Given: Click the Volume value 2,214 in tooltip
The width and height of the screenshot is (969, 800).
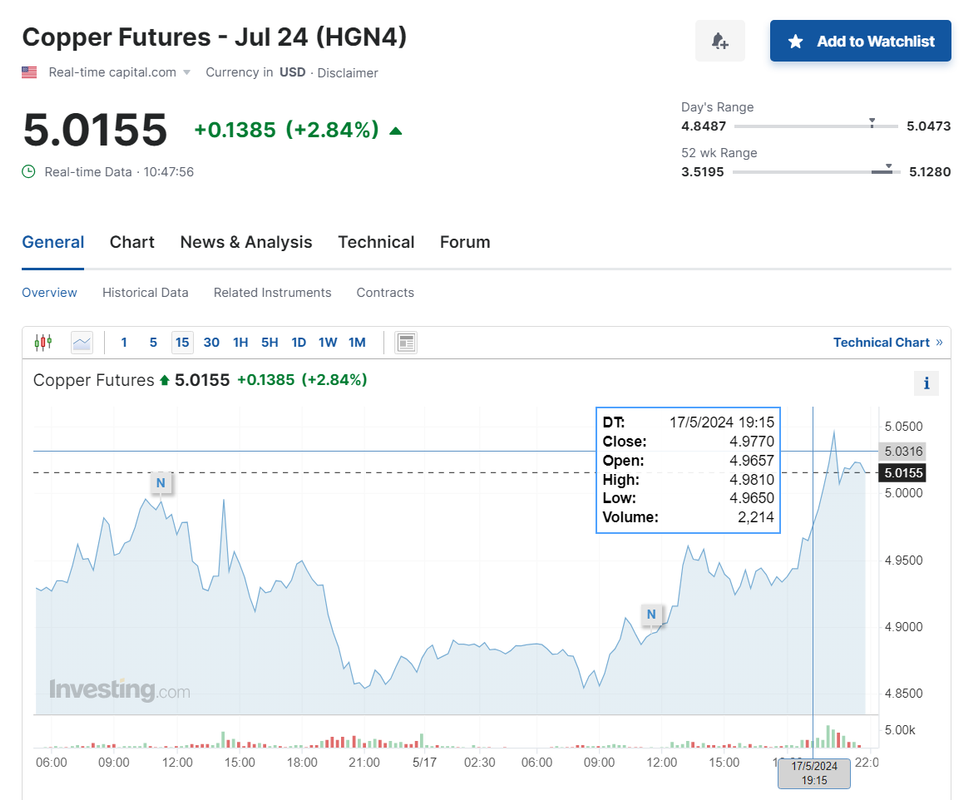Looking at the screenshot, I should [x=756, y=517].
